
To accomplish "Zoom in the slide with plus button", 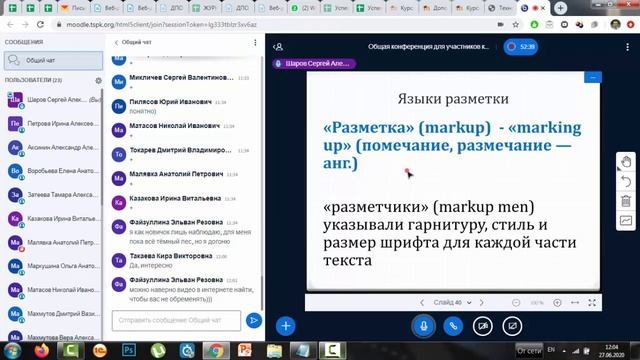I will [x=557, y=303].
